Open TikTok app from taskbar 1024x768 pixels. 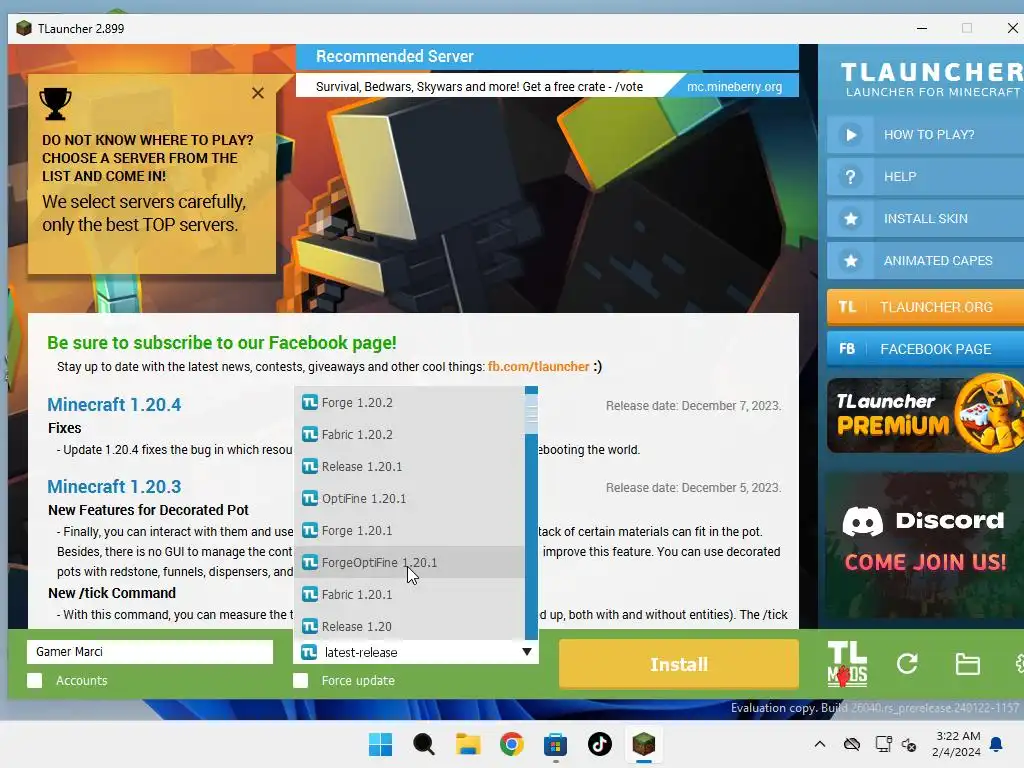pos(600,744)
